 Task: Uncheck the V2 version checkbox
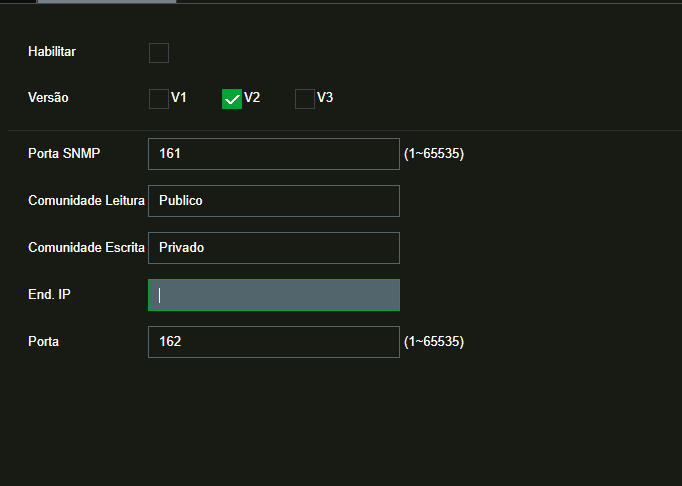pos(232,99)
